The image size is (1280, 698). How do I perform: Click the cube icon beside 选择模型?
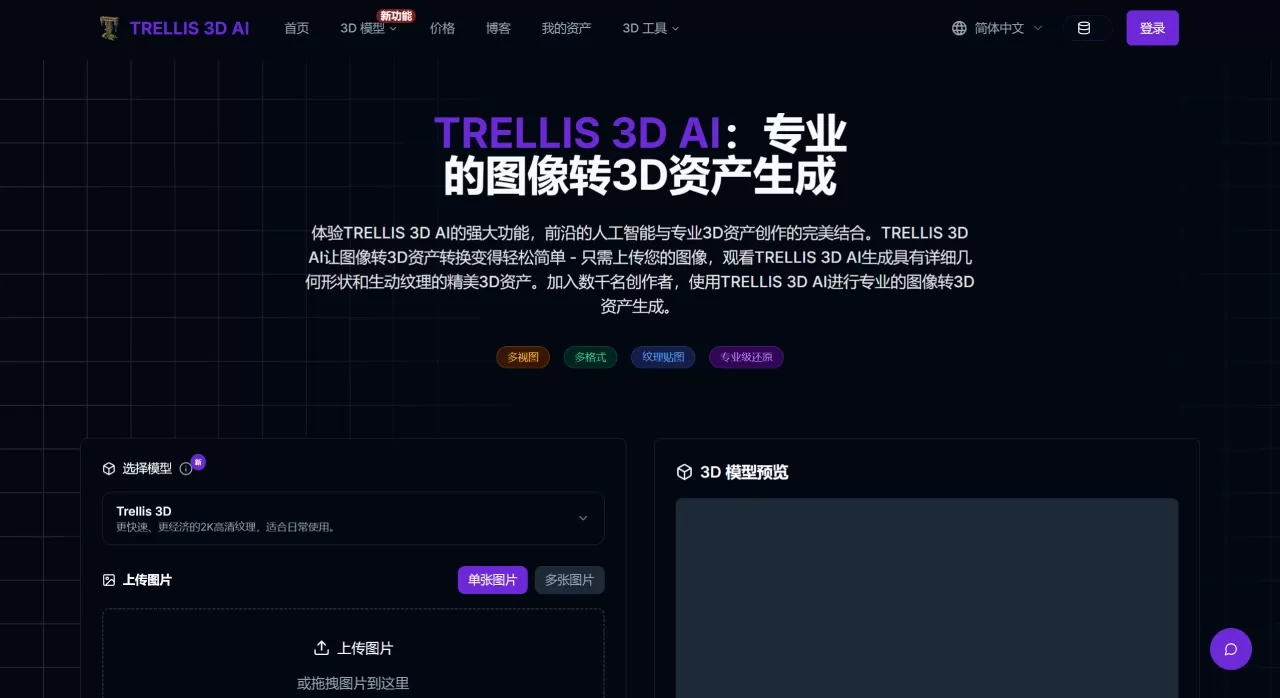pos(109,469)
